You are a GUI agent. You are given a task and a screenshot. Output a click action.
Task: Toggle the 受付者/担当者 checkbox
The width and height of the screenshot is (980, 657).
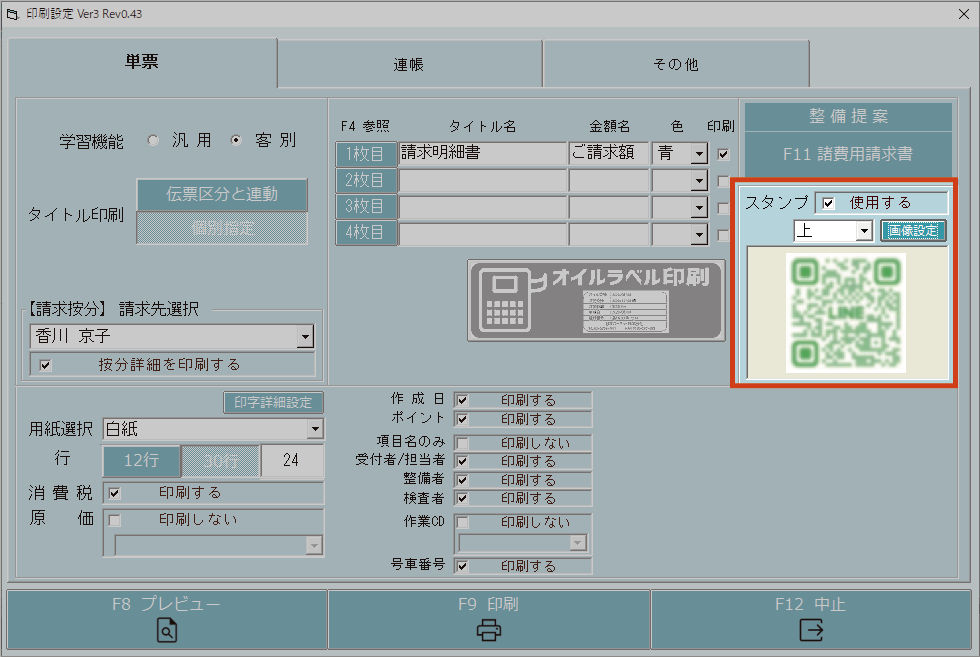click(x=462, y=461)
